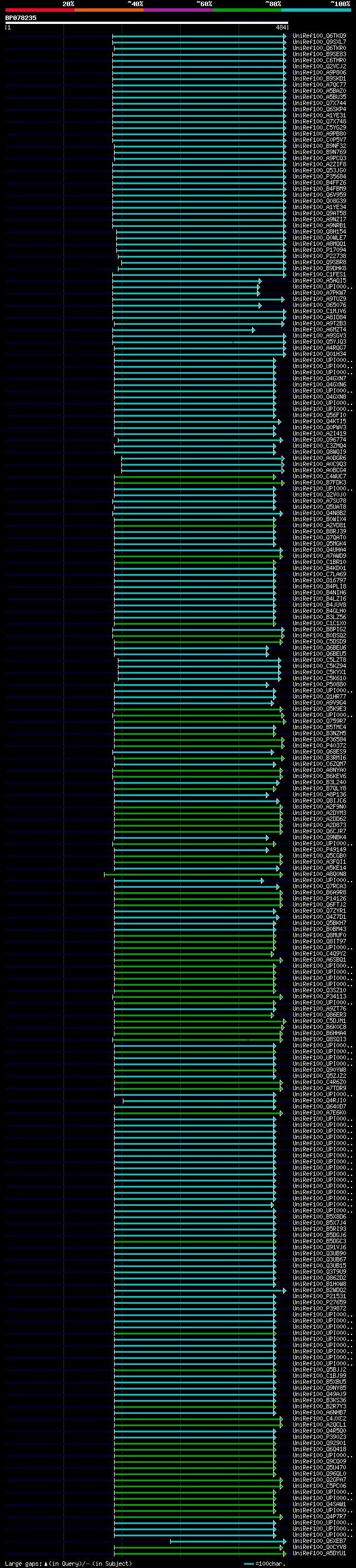Click the label UniRef100_Q1HR77
356x1568 pixels.
click(319, 697)
